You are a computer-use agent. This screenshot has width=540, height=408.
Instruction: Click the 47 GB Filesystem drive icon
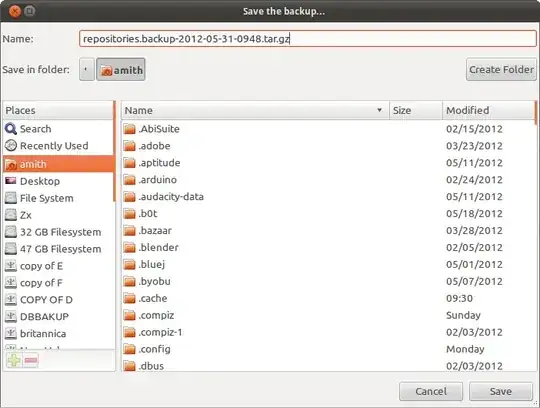coord(11,249)
